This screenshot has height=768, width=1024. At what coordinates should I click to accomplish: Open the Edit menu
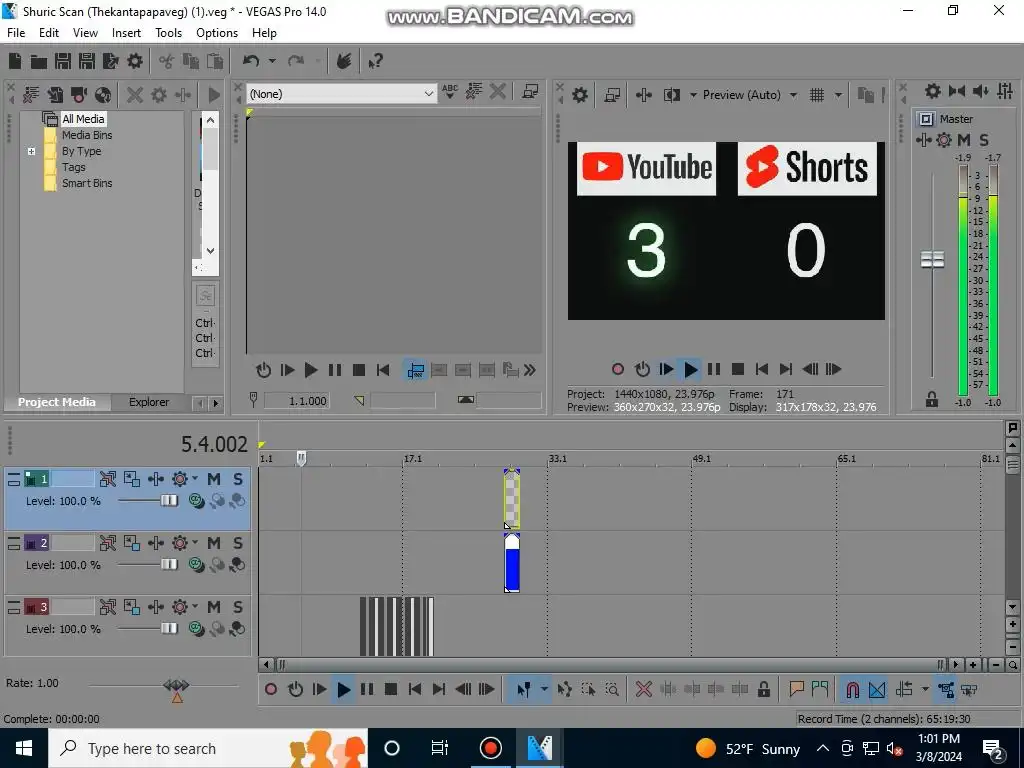(x=49, y=33)
